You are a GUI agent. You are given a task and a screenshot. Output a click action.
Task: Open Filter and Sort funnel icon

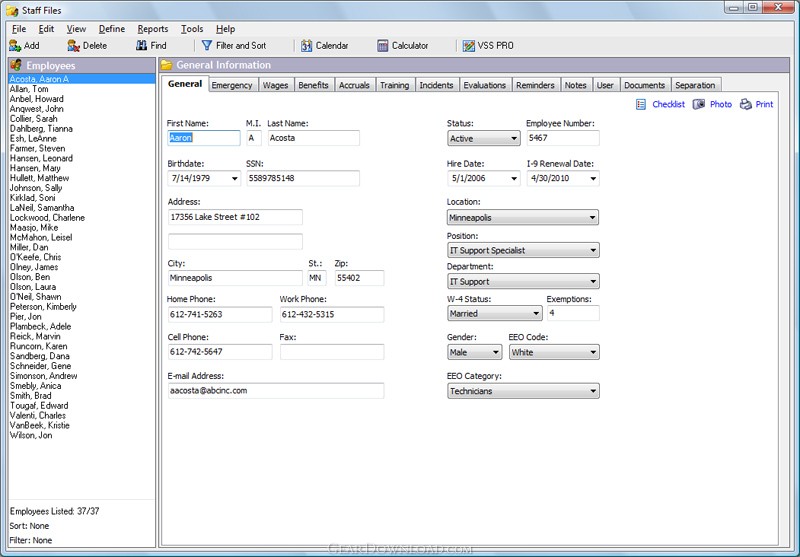(x=207, y=45)
